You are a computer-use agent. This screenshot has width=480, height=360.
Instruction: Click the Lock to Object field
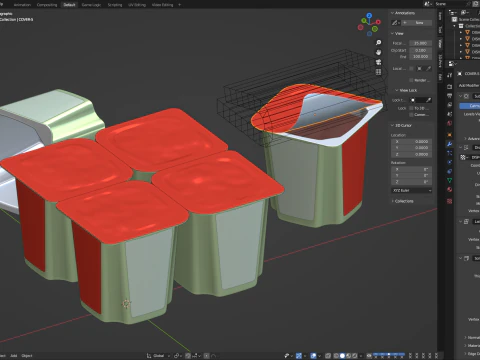[421, 100]
